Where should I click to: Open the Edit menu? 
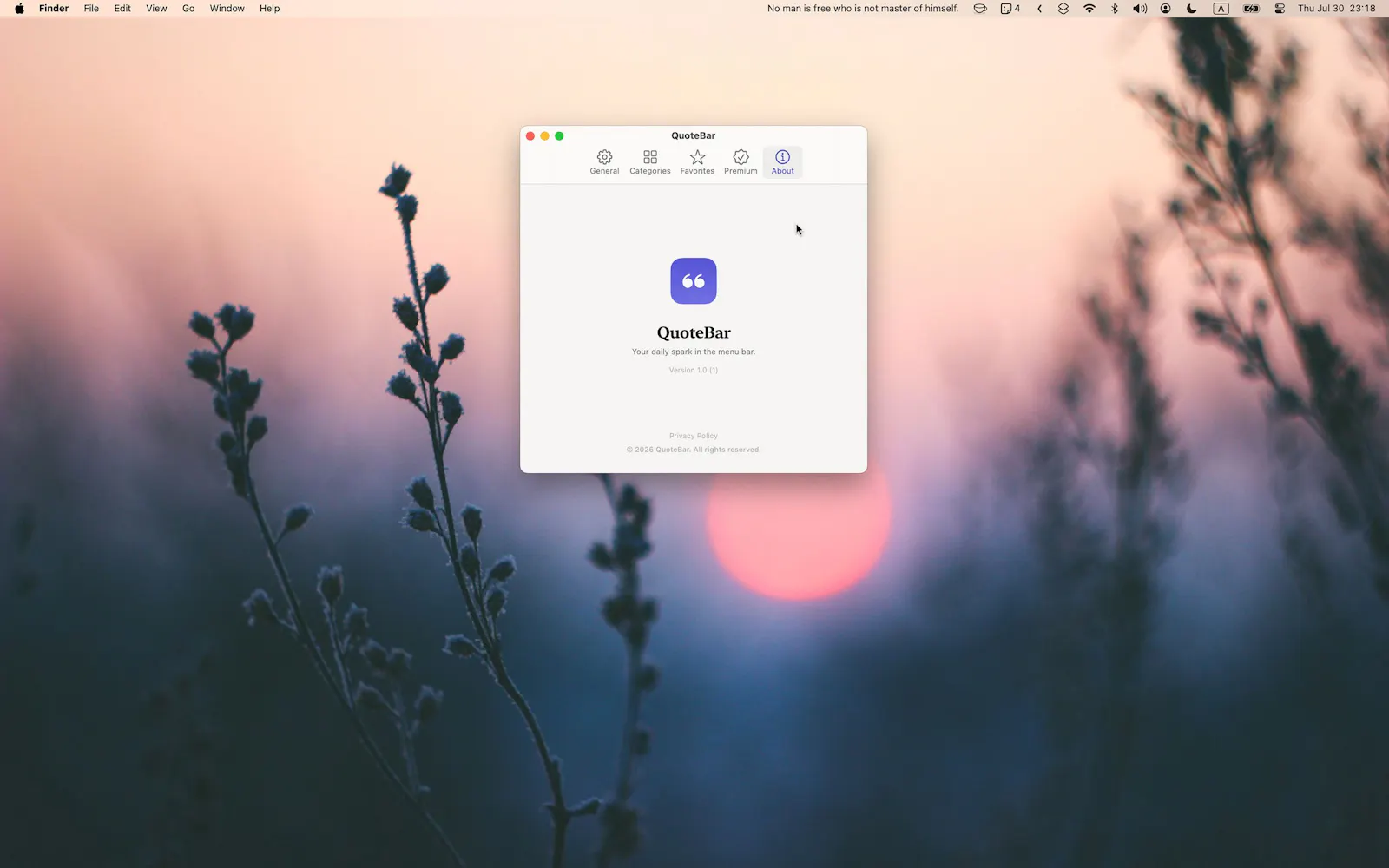click(122, 9)
